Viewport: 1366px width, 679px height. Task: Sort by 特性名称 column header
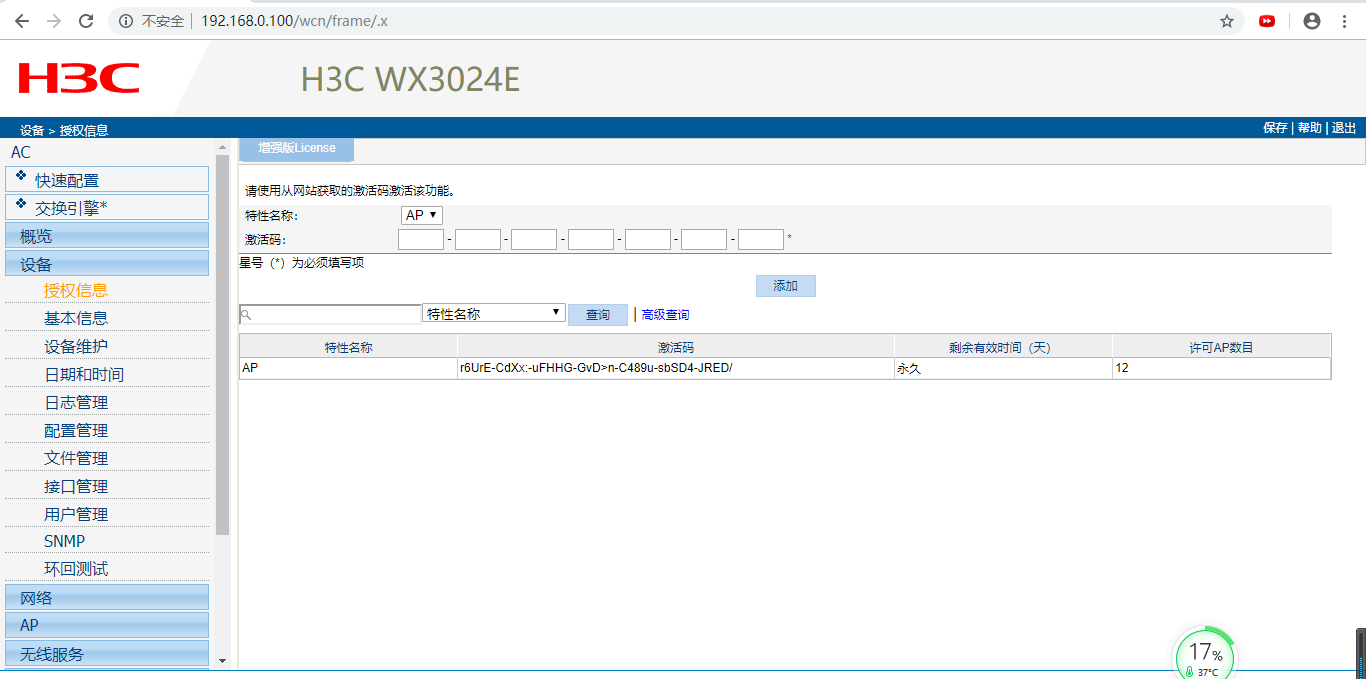tap(348, 347)
